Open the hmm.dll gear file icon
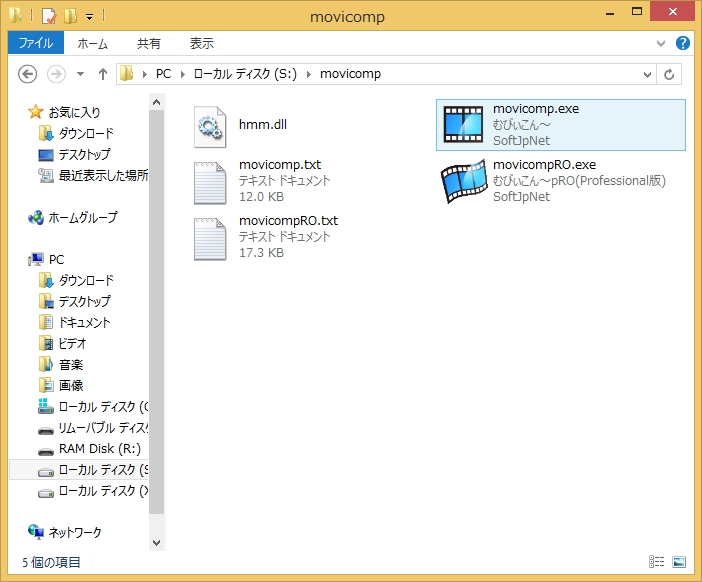This screenshot has height=582, width=702. coord(210,127)
